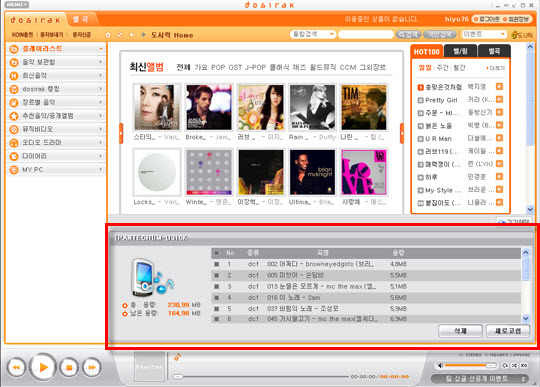This screenshot has height=387, width=540.
Task: Check the box for track 3 '013 눈물은 모르게'
Action: [x=217, y=286]
